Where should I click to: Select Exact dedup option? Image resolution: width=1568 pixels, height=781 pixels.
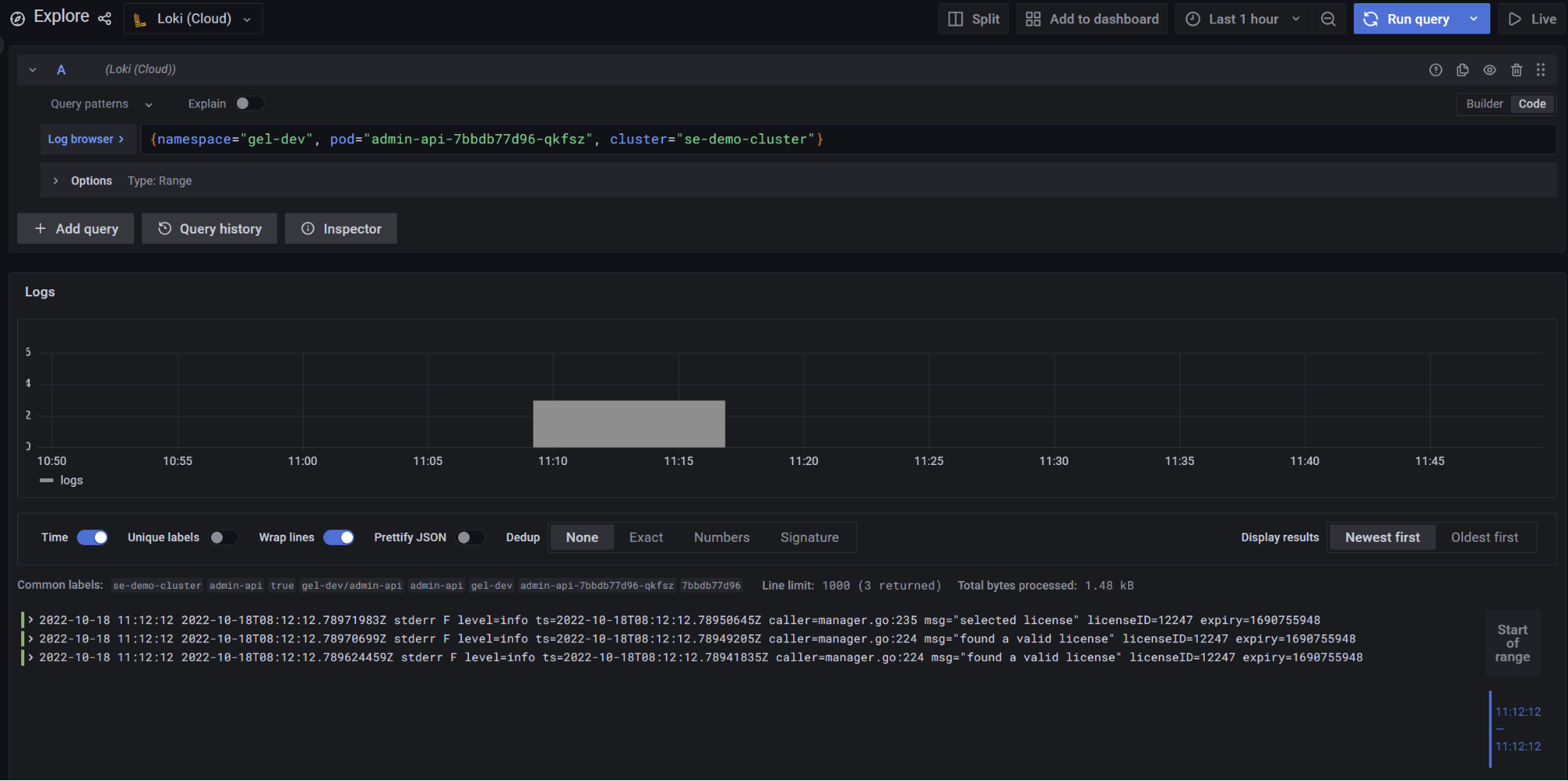(x=646, y=537)
